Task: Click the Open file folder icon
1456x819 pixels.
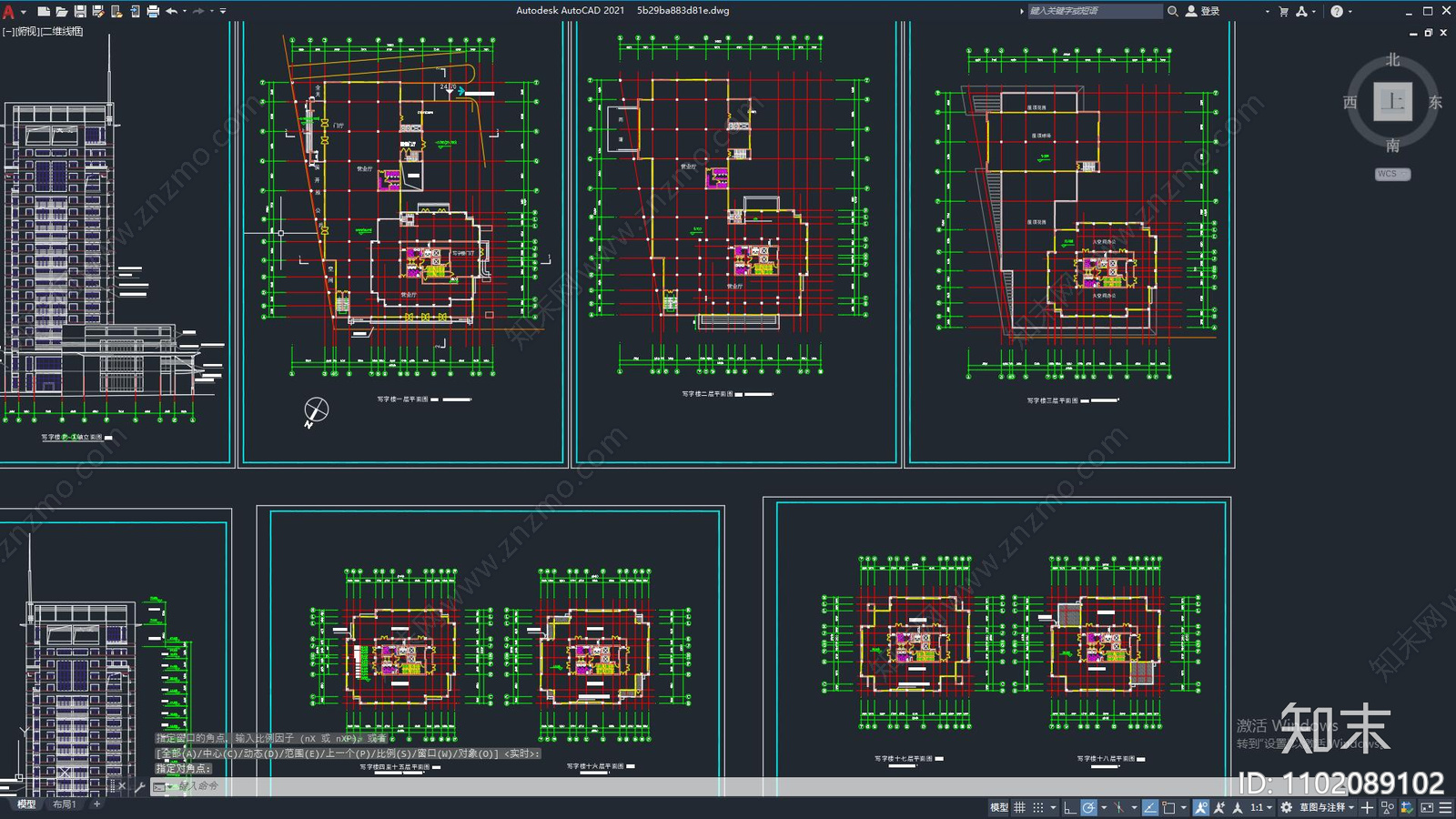Action: point(61,12)
